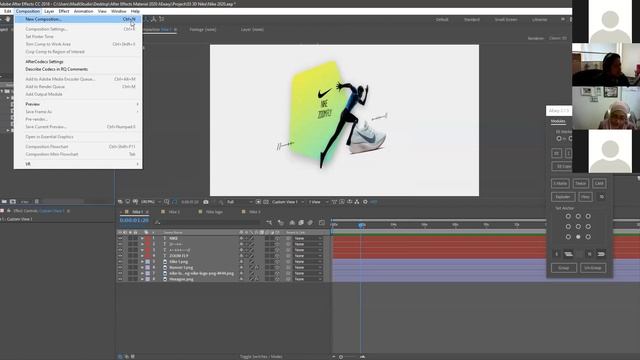Toggle motion blur icon in timeline
This screenshot has width=640, height=360.
coord(310,222)
